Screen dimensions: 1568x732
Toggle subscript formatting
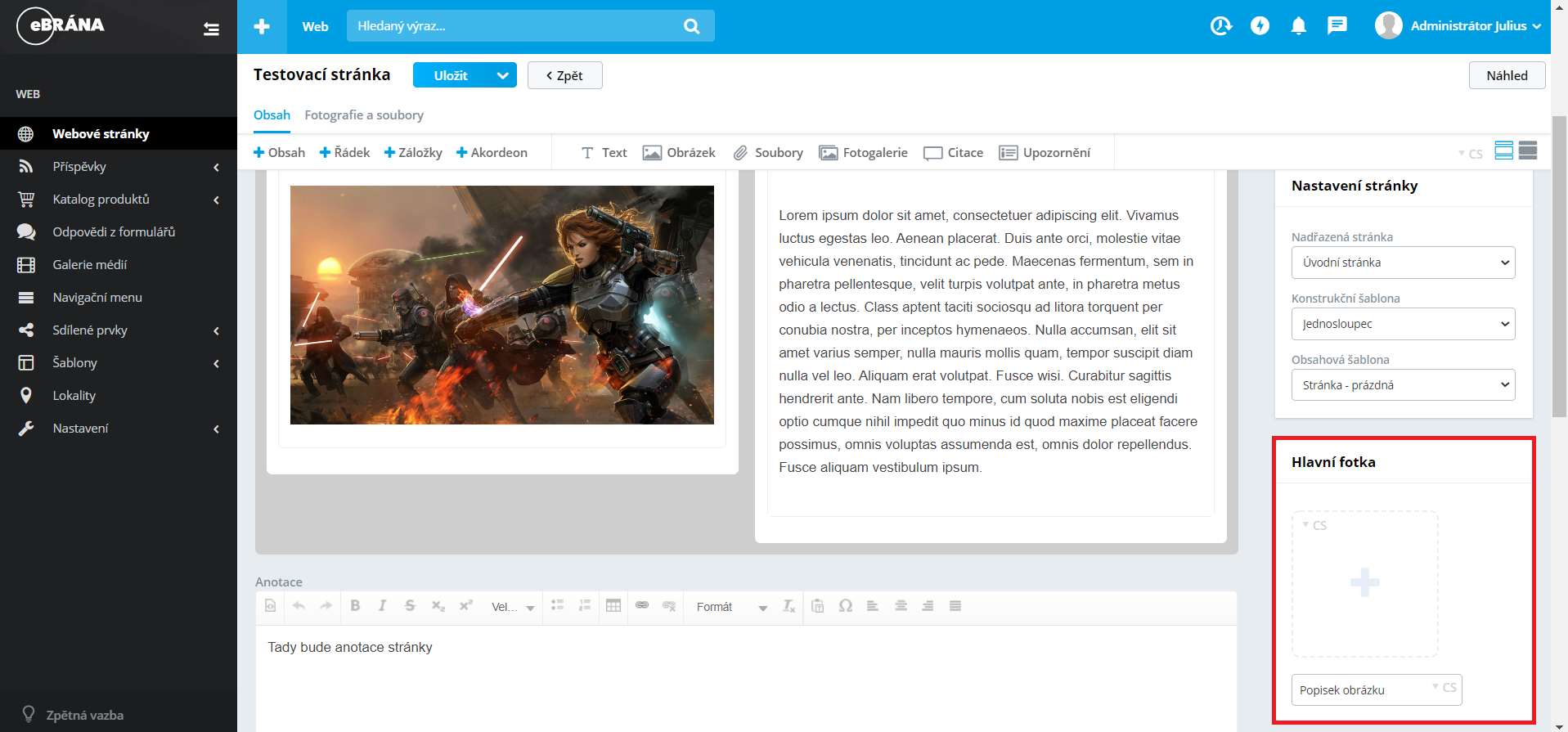coord(438,606)
